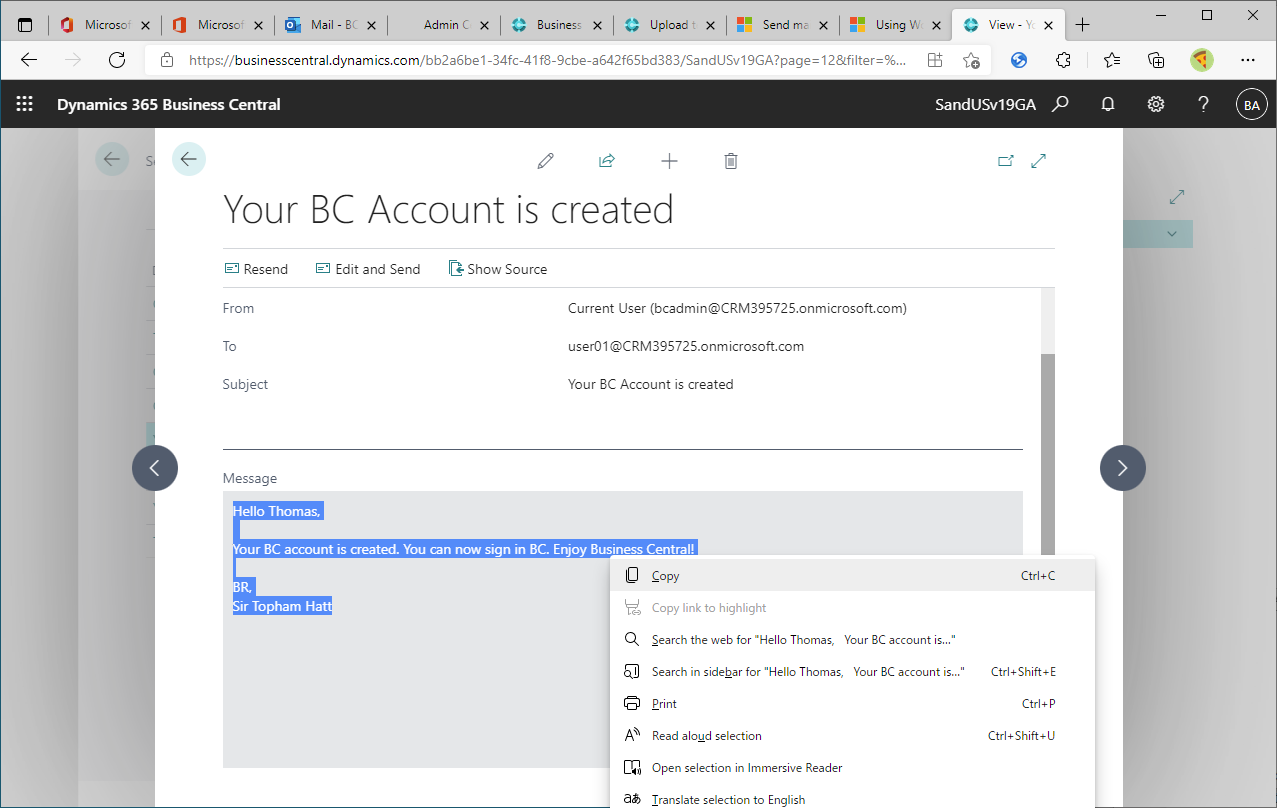Pop out the page in a new window

point(1006,160)
